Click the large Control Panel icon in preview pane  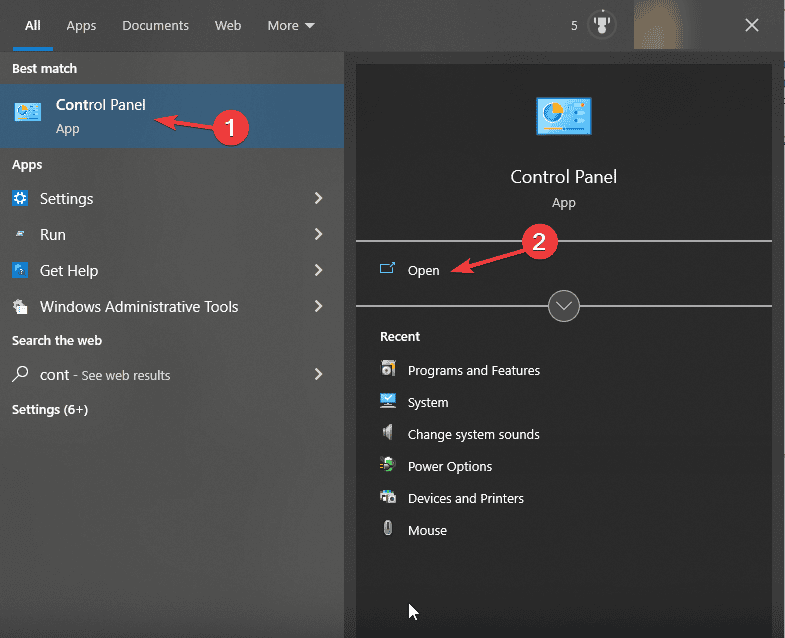[x=563, y=116]
